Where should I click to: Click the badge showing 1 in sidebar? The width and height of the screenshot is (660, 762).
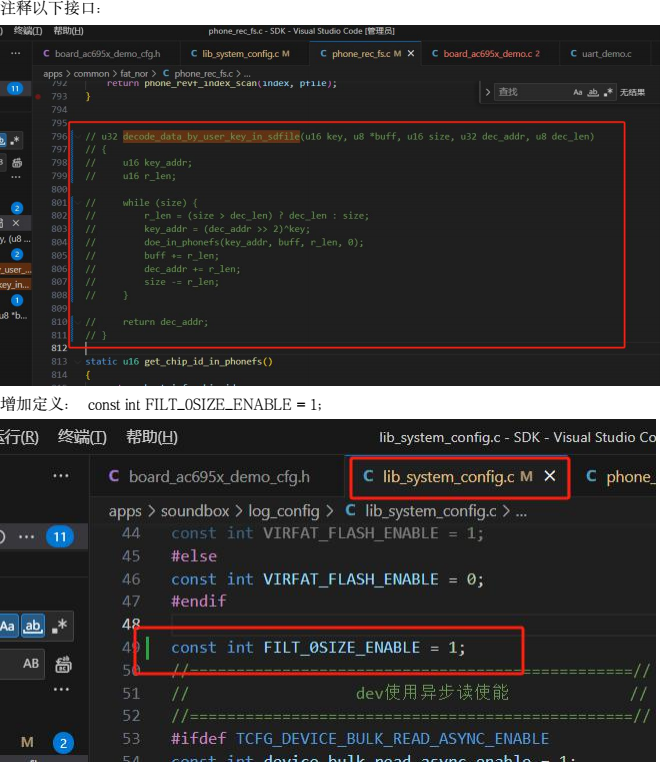(17, 300)
